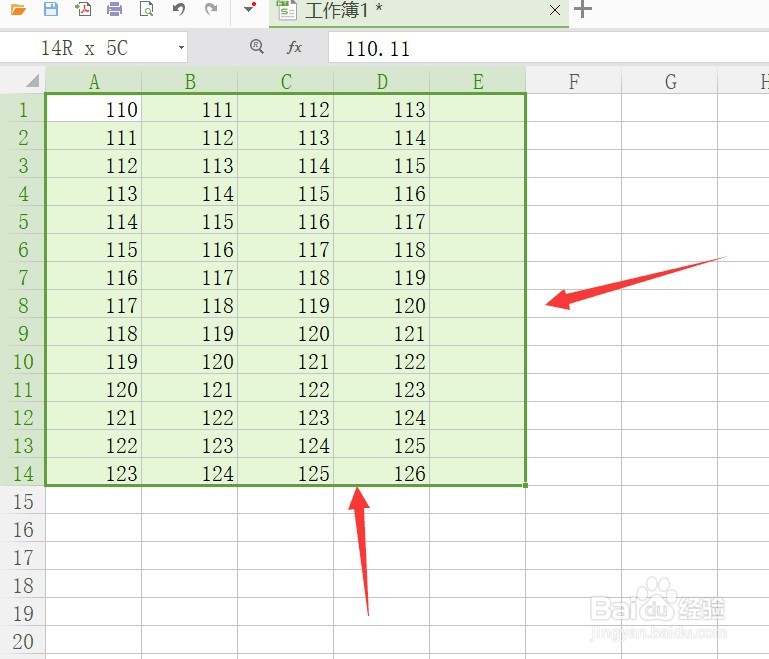Click cell C12 containing 123
Viewport: 769px width, 659px height.
[286, 416]
